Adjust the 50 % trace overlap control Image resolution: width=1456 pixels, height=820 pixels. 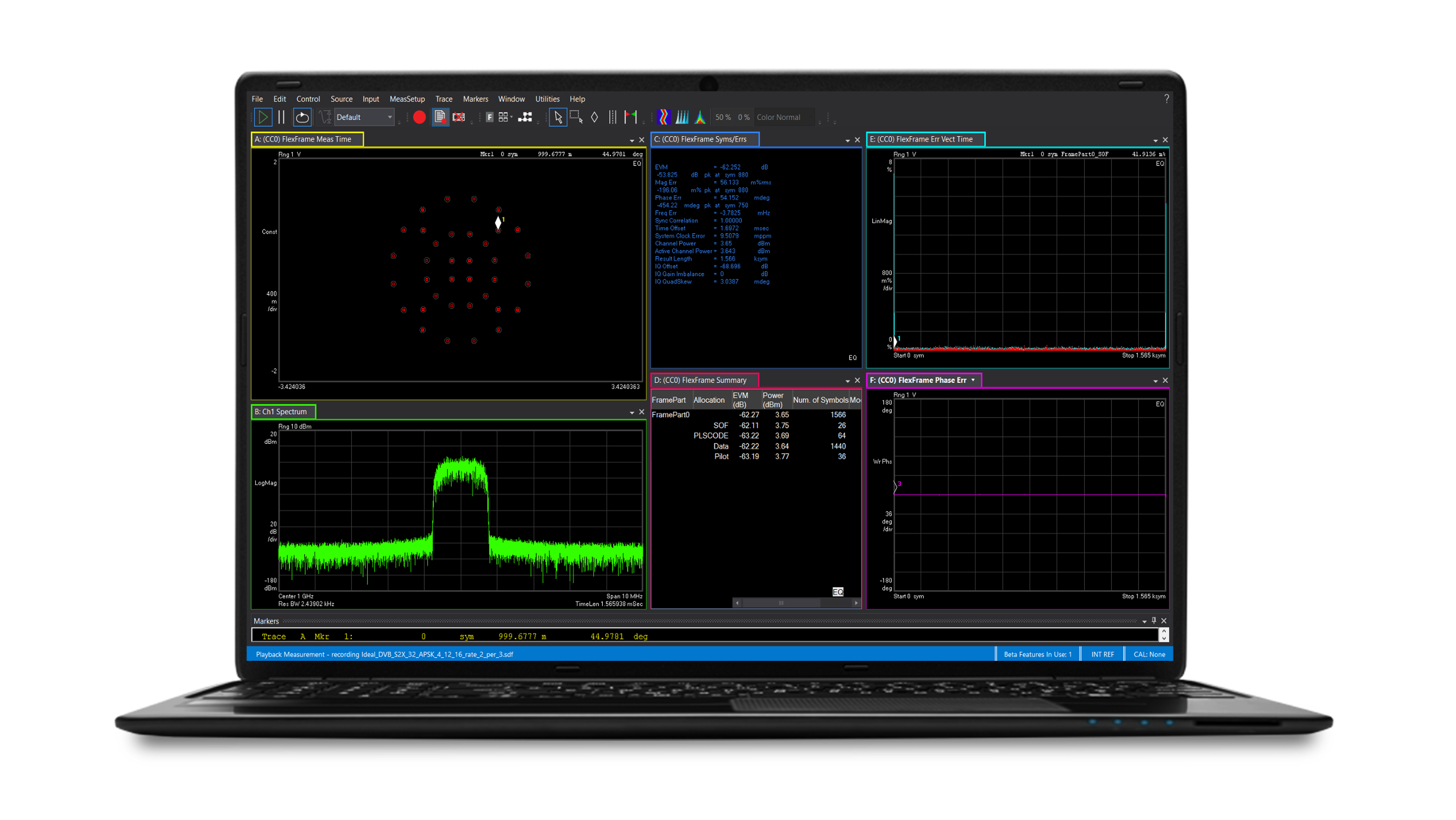(723, 117)
